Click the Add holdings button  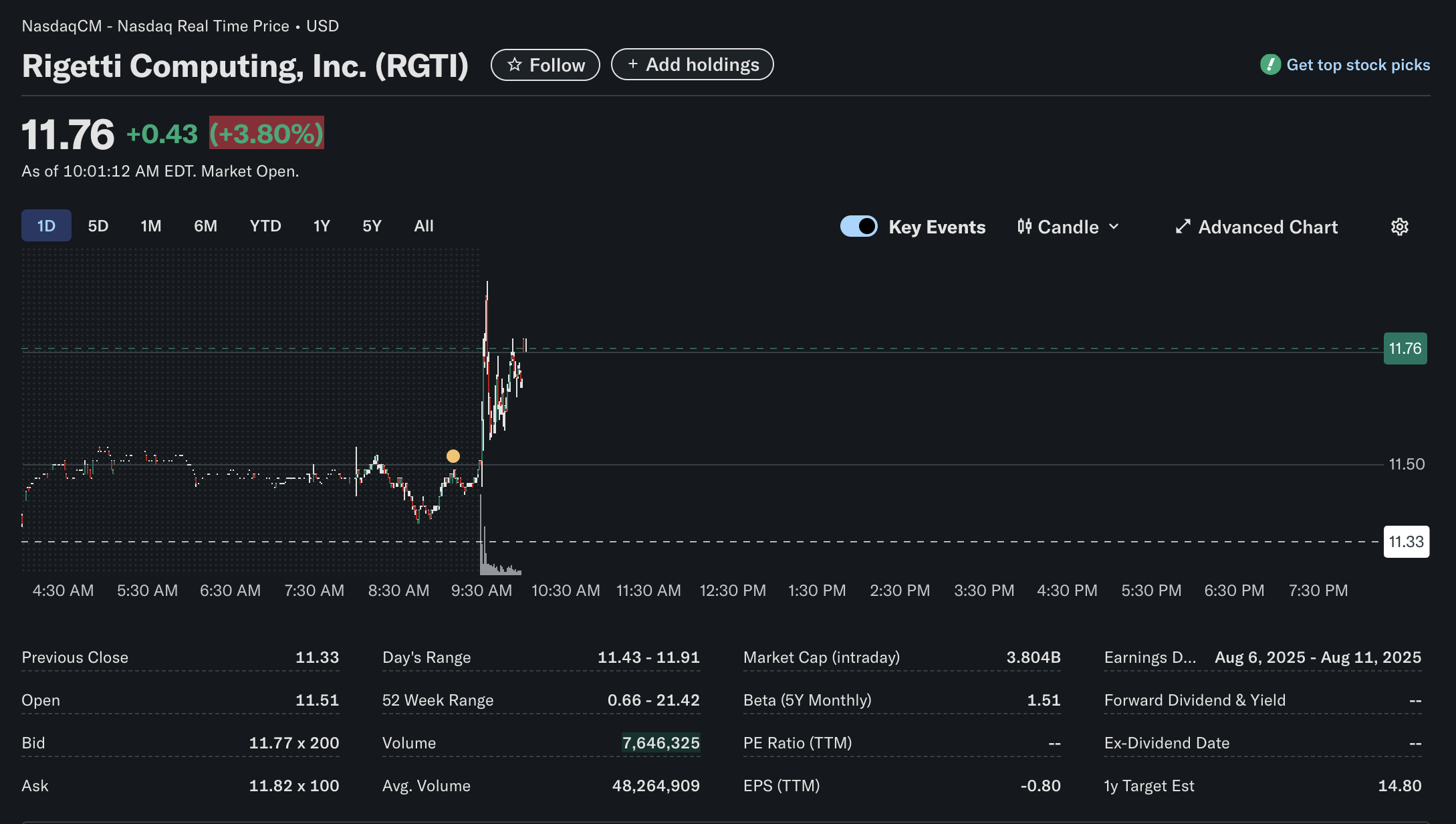coord(692,64)
